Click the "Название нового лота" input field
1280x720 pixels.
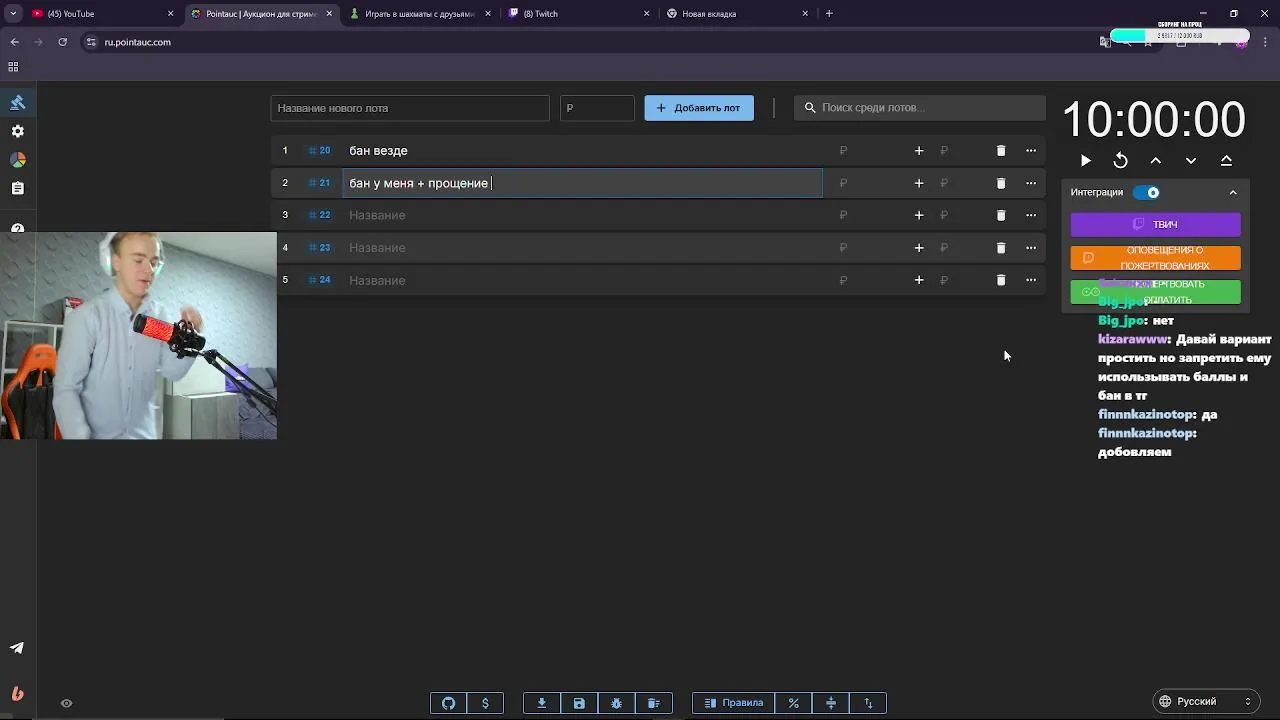[x=410, y=108]
